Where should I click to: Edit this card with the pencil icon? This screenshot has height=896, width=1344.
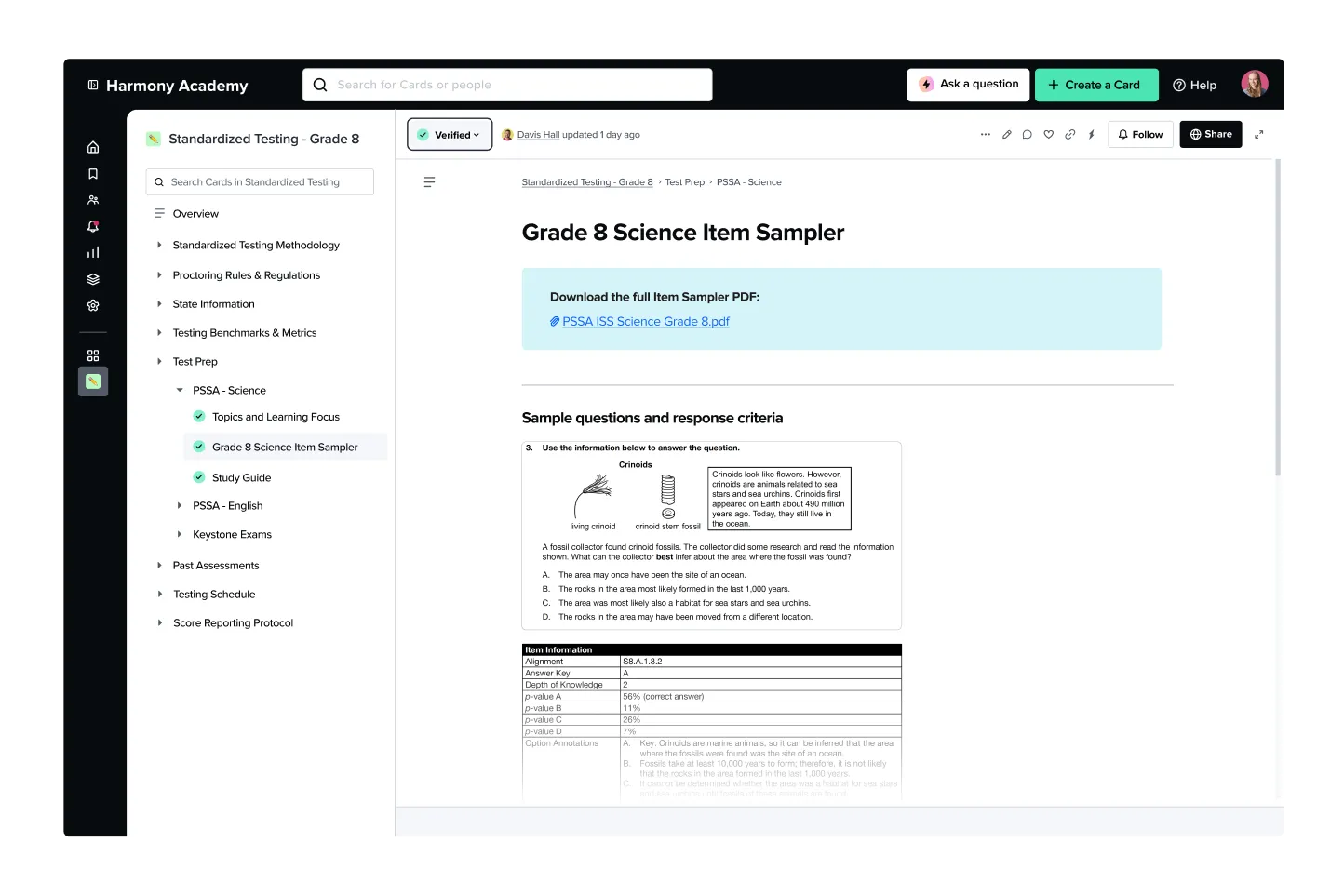pyautogui.click(x=1006, y=134)
